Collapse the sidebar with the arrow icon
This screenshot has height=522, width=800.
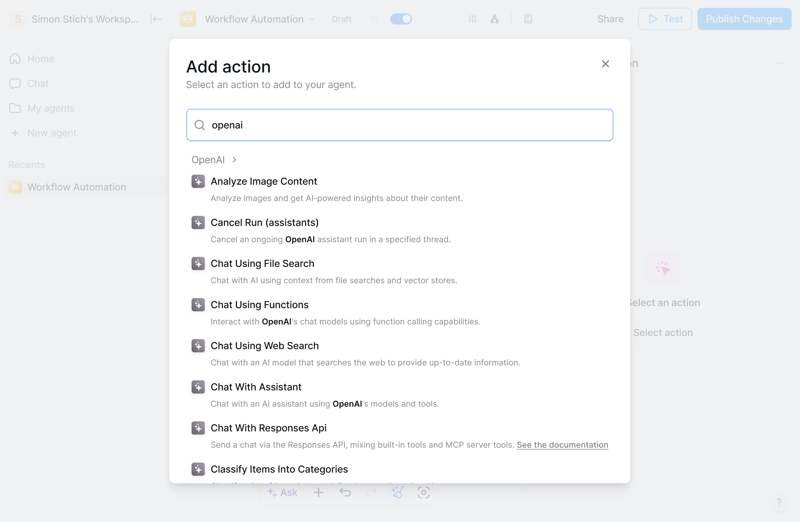point(156,19)
